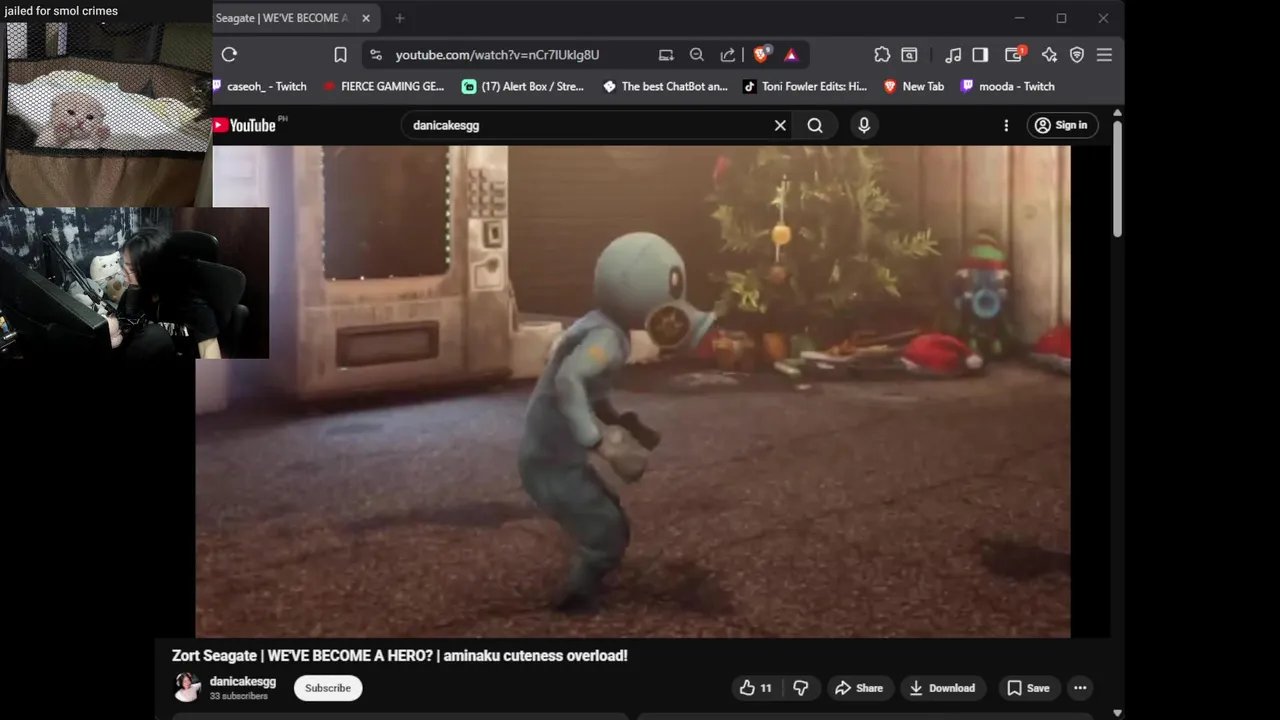Open caseoh_ - Twitch bookmark
This screenshot has width=1280, height=720.
click(260, 86)
